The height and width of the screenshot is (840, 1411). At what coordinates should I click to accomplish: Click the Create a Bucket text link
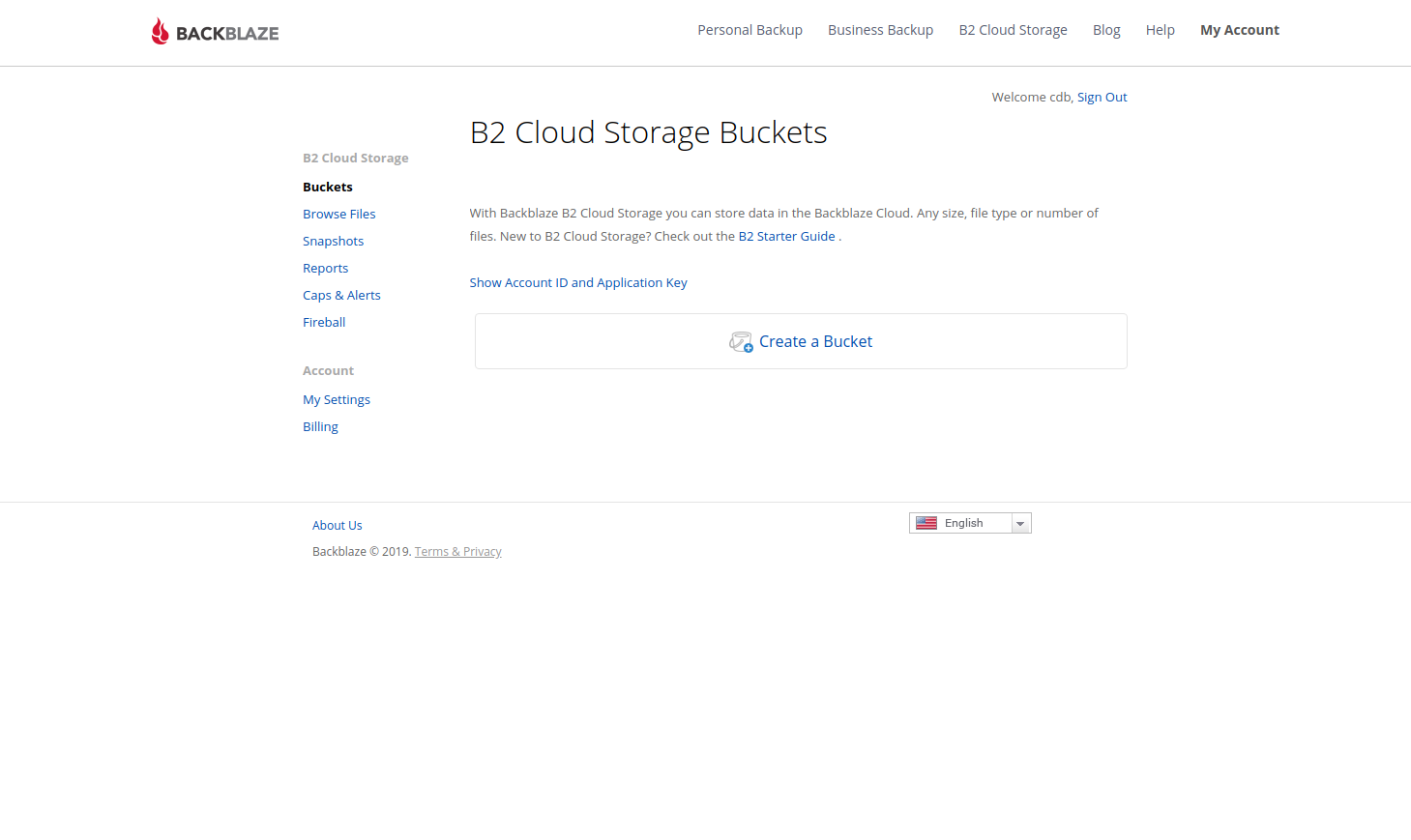tap(815, 341)
